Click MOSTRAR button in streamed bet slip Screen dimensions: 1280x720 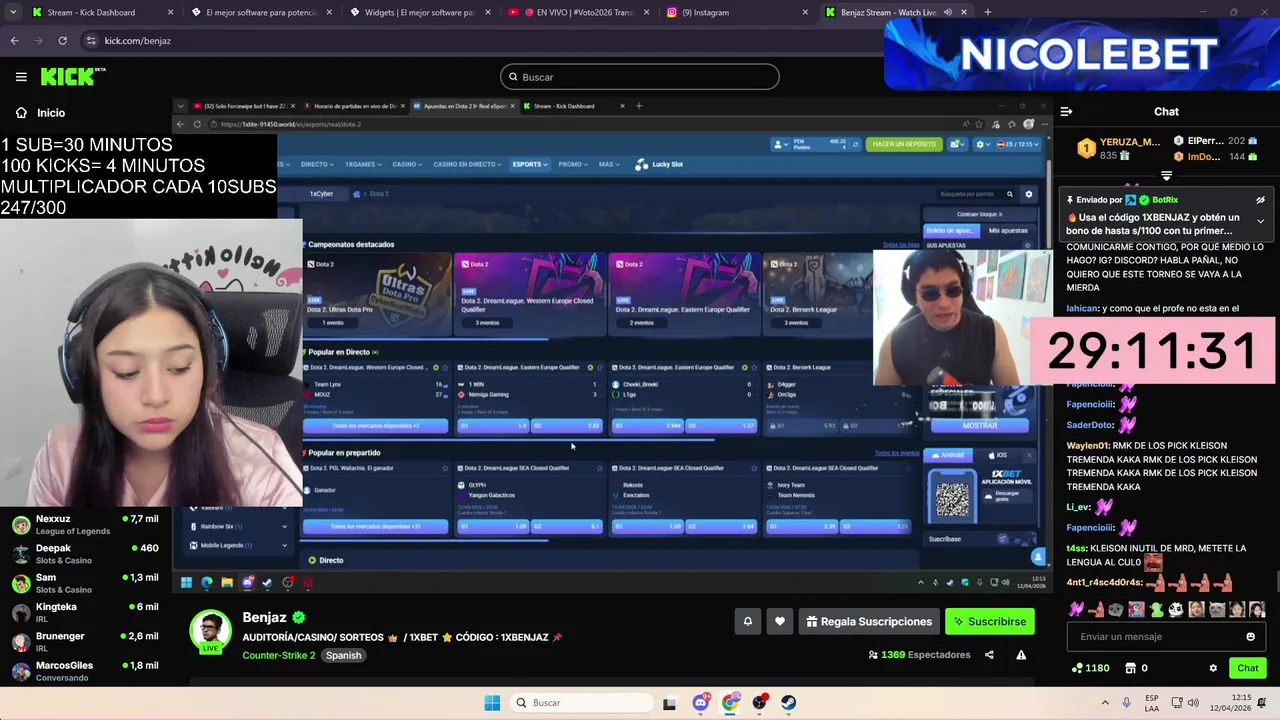pos(979,425)
